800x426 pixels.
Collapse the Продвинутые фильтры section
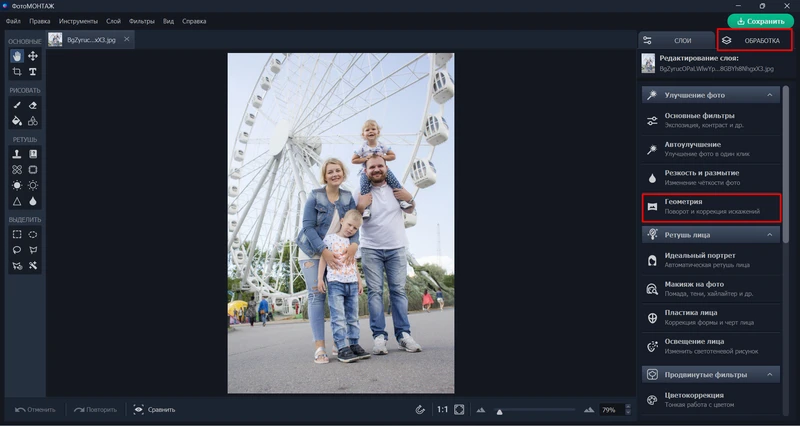pyautogui.click(x=769, y=374)
